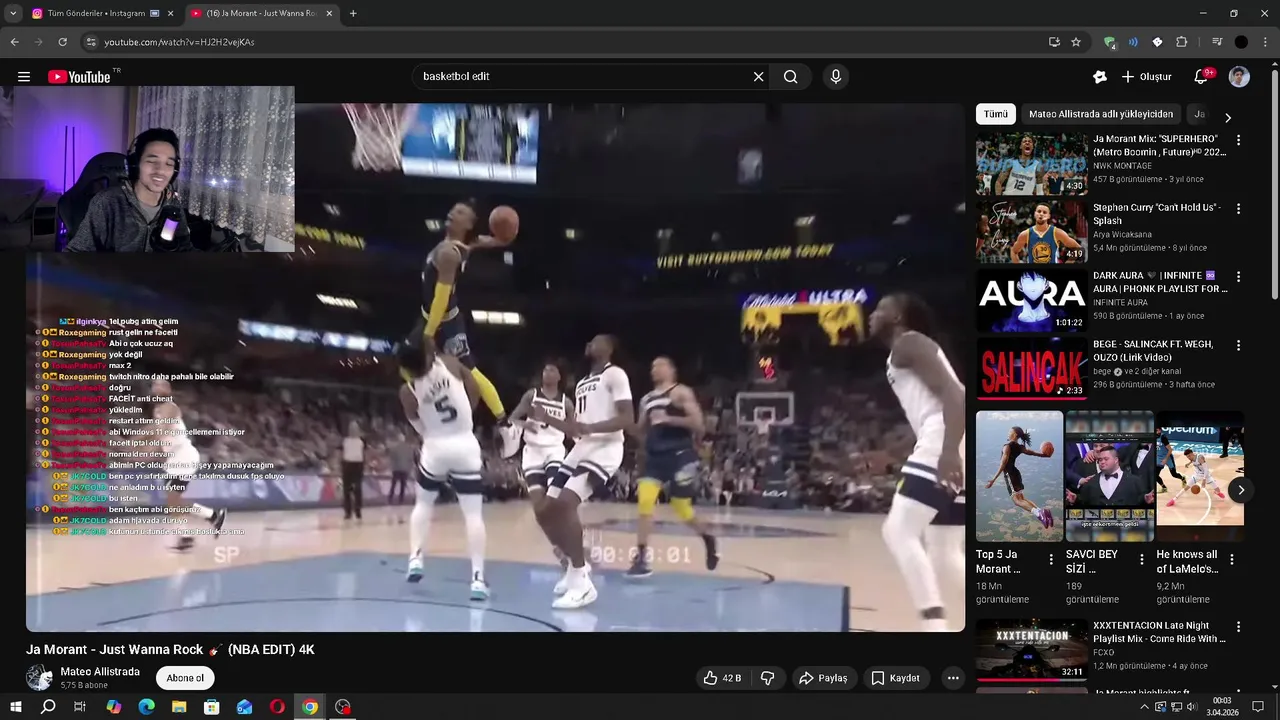Open Chrome three-dot menu
Image resolution: width=1280 pixels, height=720 pixels.
(x=1265, y=42)
